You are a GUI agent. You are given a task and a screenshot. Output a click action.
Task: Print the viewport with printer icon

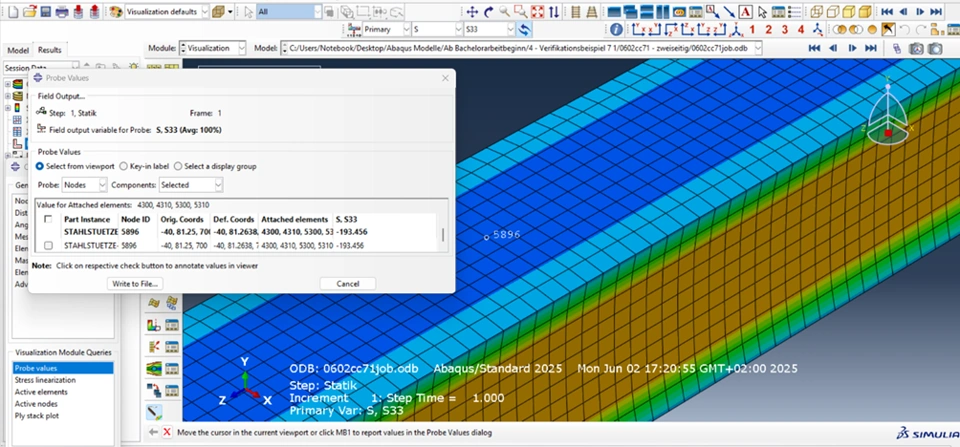click(62, 12)
